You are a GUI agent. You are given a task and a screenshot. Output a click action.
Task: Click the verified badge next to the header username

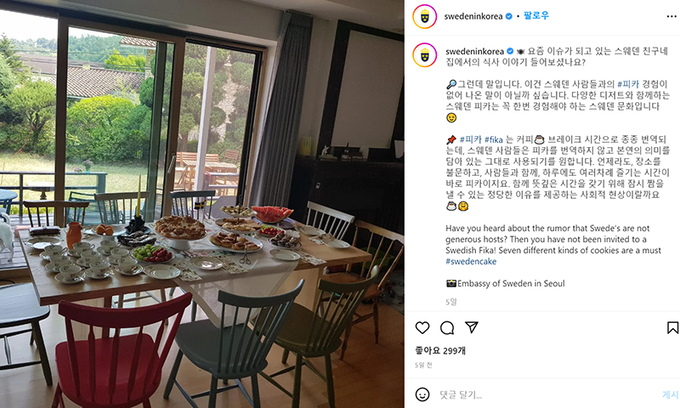[509, 16]
